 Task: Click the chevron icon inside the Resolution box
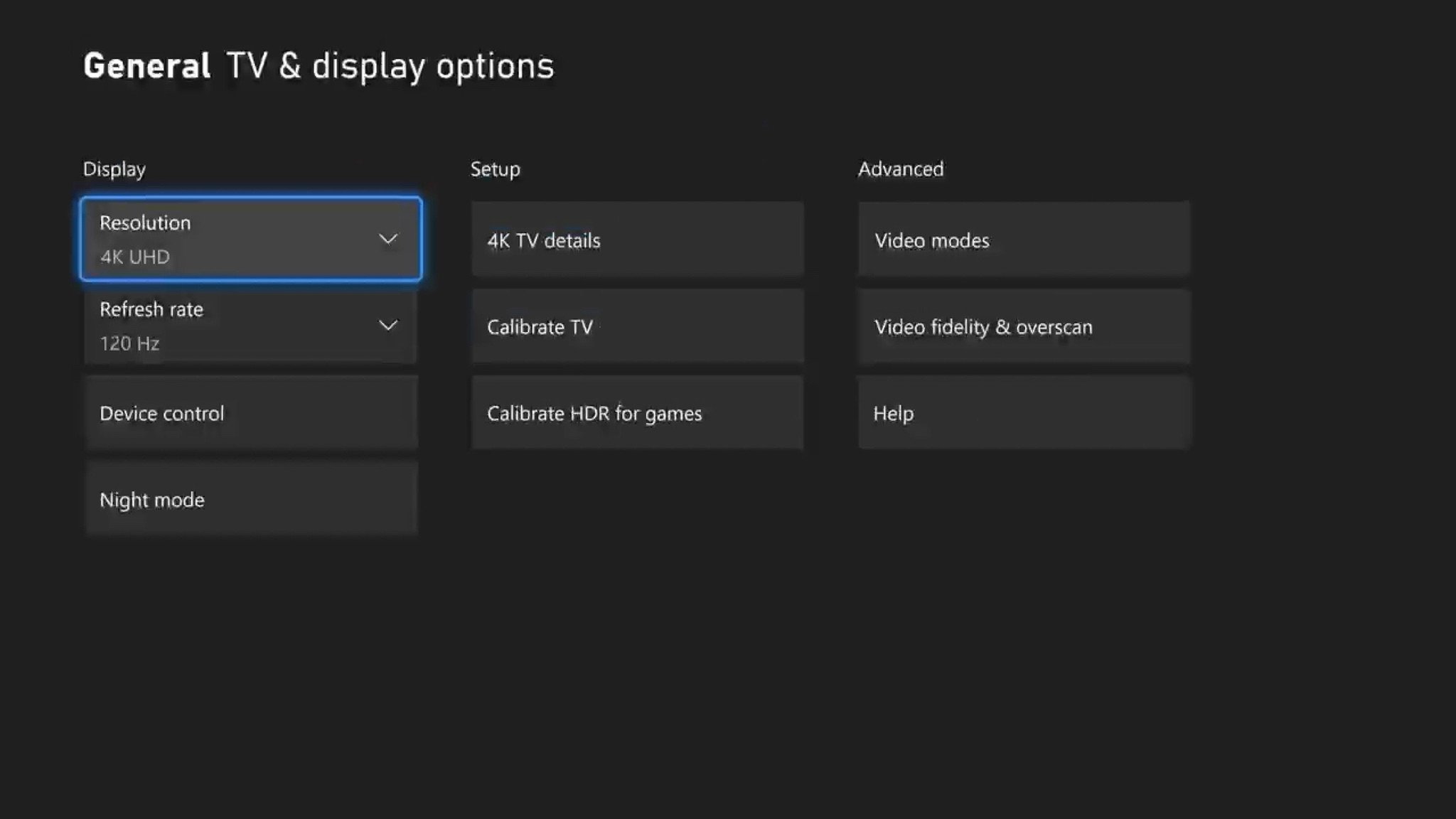[x=388, y=239]
